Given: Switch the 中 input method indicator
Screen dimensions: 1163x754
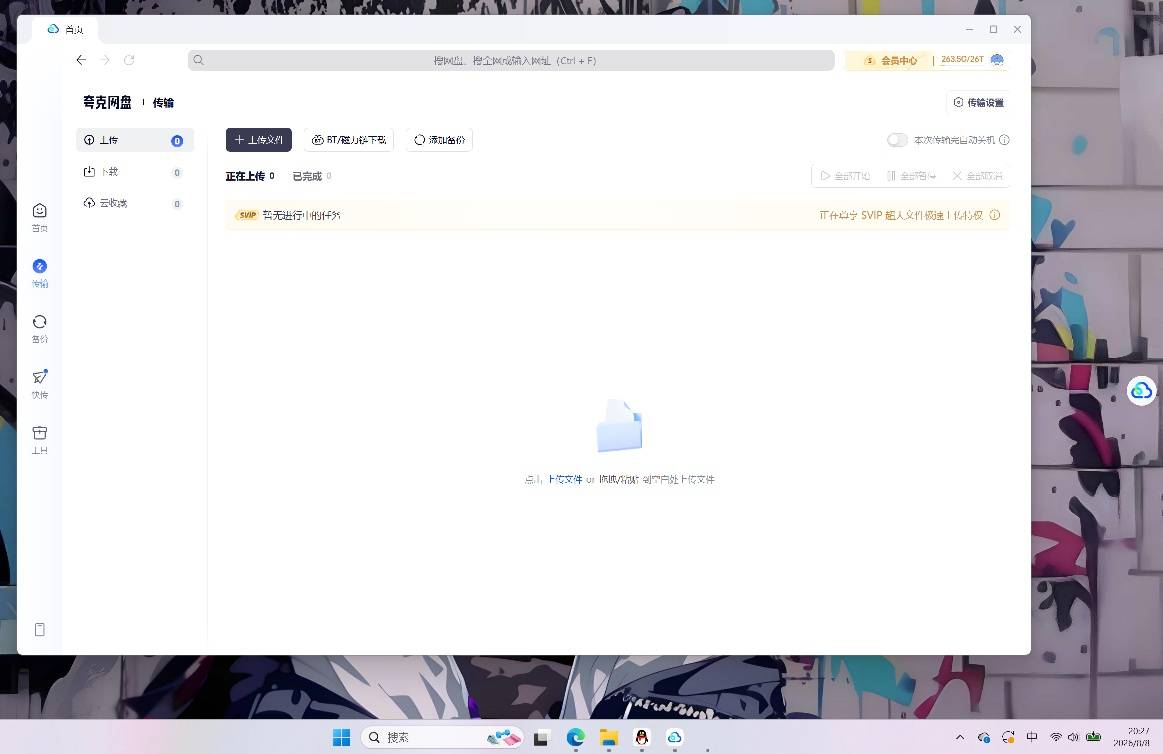Looking at the screenshot, I should pyautogui.click(x=1032, y=737).
